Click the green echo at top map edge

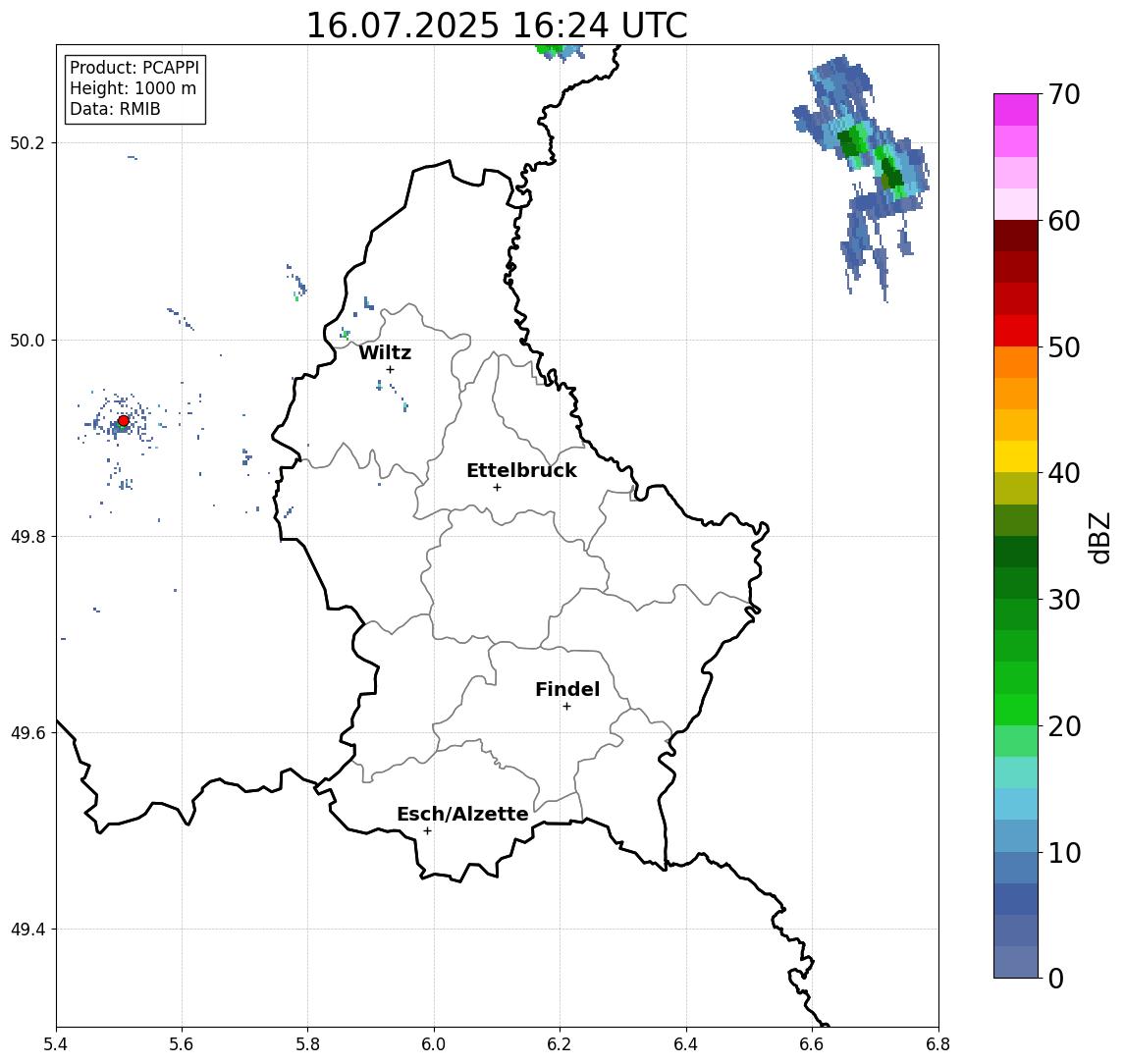coord(551,49)
